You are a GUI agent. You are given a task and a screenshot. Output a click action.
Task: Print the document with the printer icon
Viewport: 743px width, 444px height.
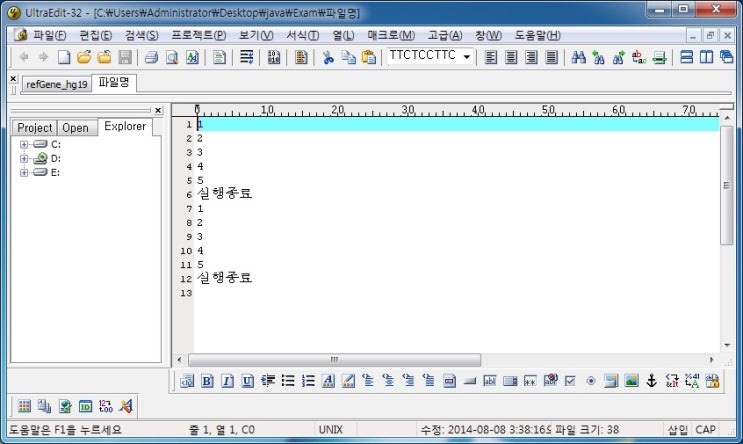tap(151, 57)
